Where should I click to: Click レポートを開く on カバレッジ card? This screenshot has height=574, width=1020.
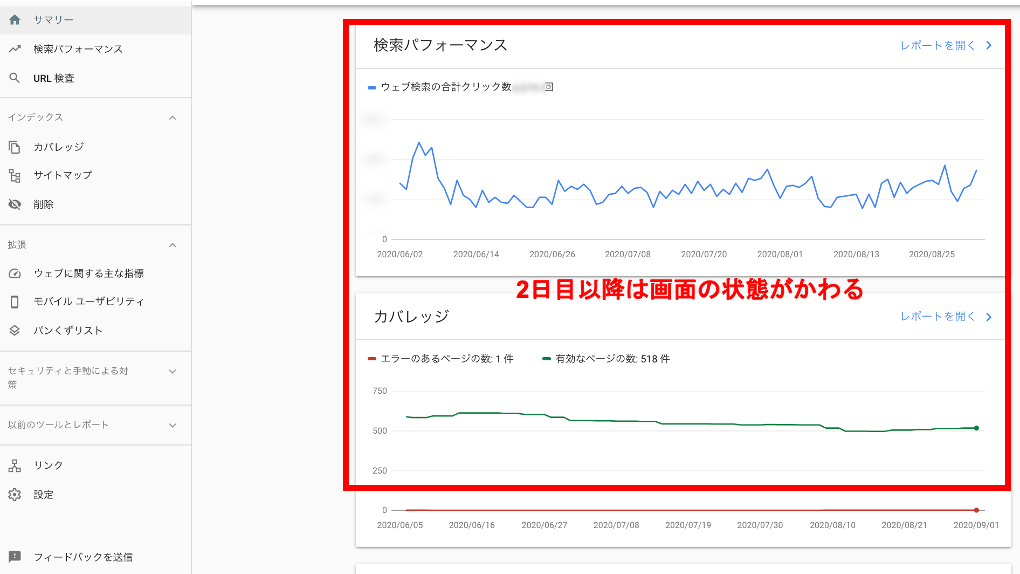[937, 316]
